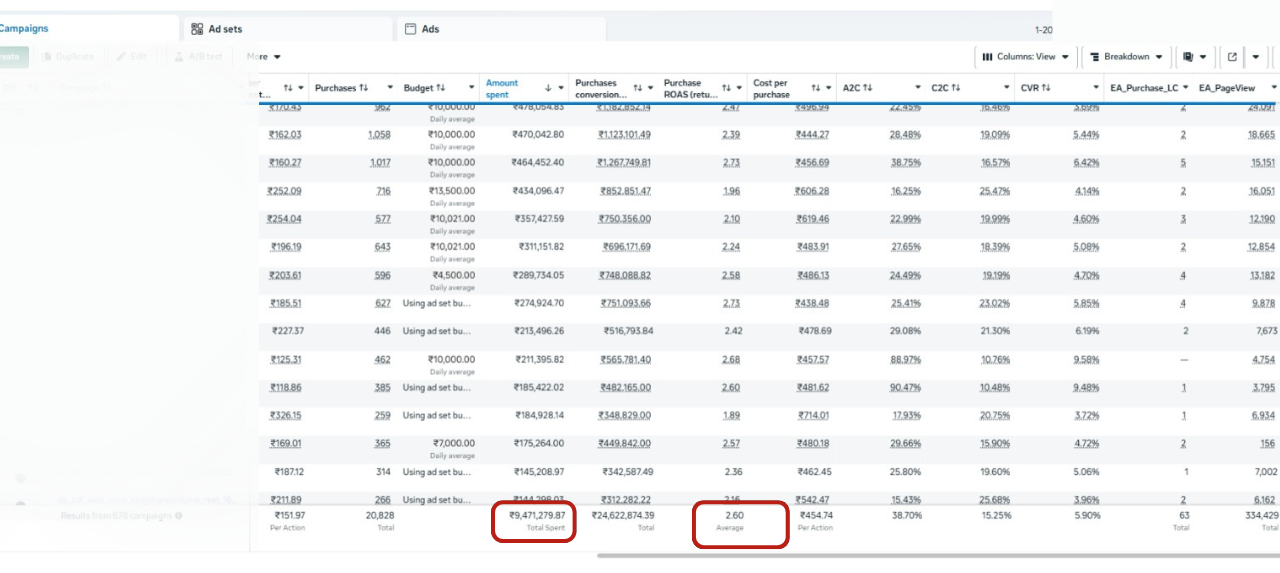Open the Cost per purchase column menu arrow

[x=829, y=88]
